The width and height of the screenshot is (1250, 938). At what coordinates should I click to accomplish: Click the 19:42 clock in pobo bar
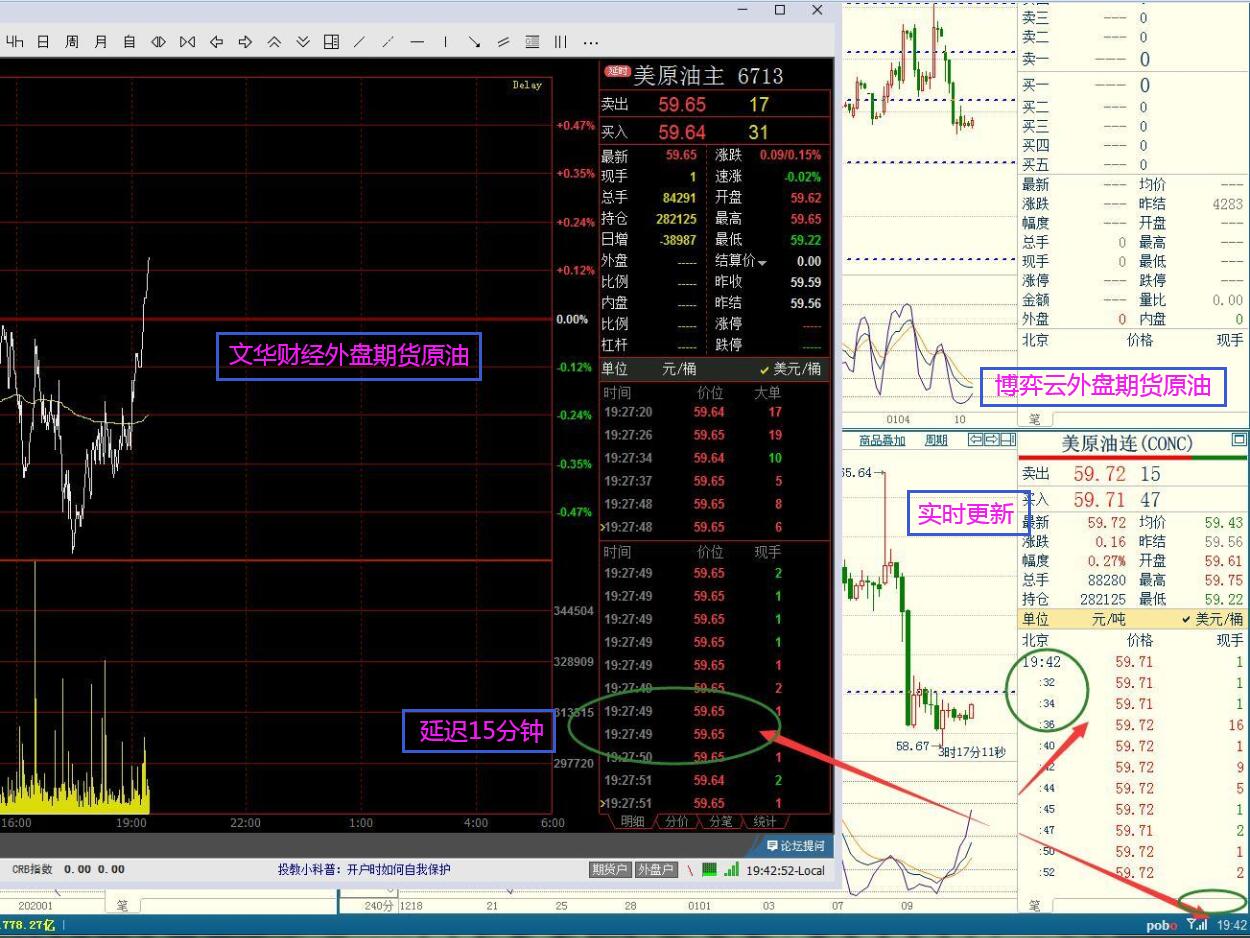coord(1231,925)
